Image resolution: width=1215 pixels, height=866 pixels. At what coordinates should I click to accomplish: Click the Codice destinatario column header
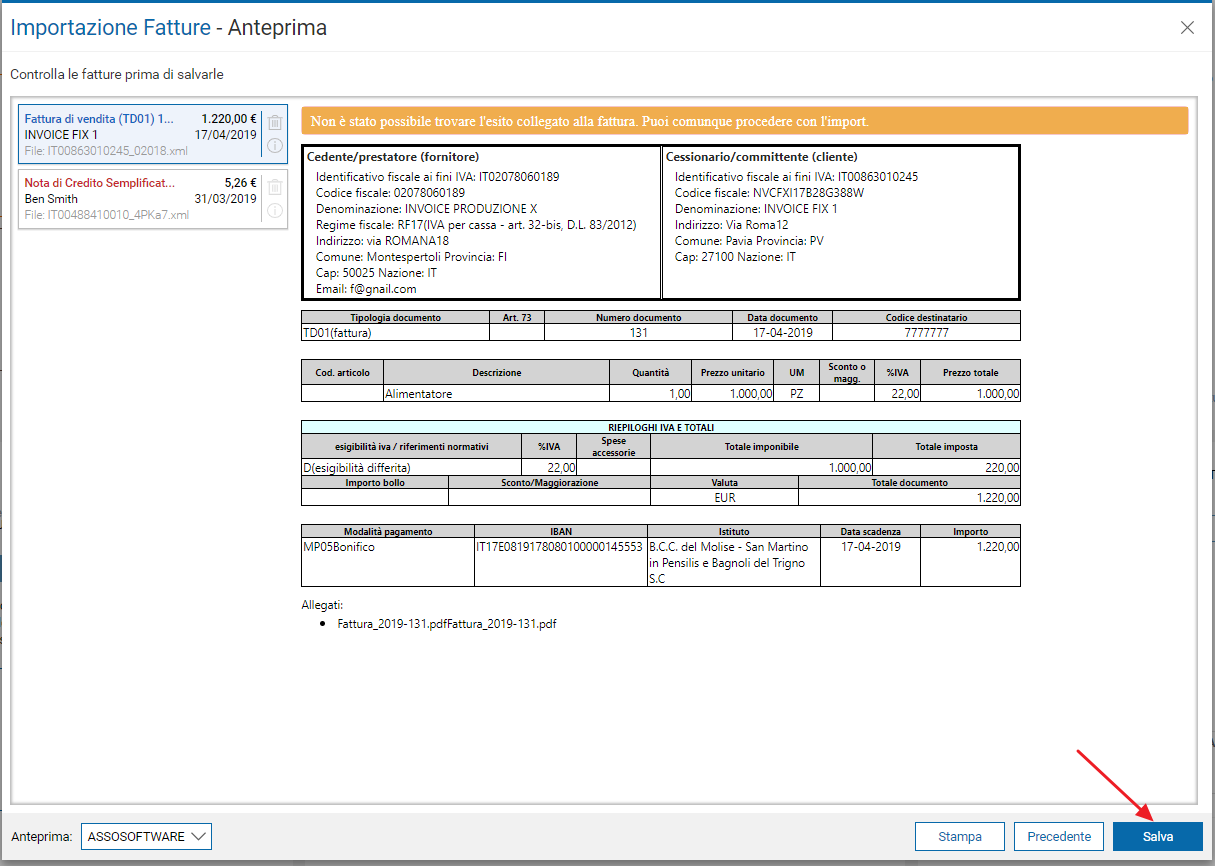pos(927,318)
